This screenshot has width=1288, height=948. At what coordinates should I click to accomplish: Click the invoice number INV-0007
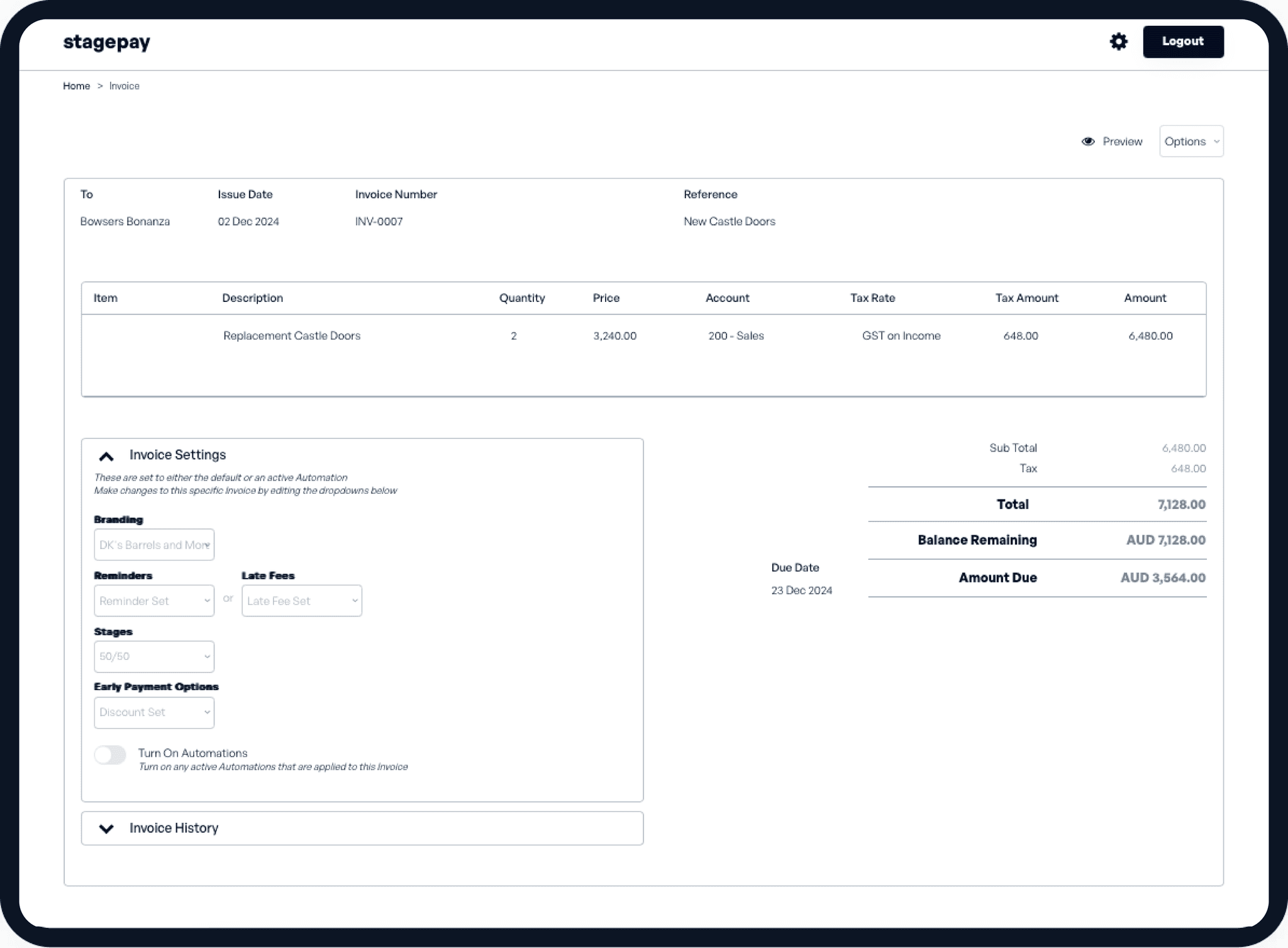[x=379, y=221]
